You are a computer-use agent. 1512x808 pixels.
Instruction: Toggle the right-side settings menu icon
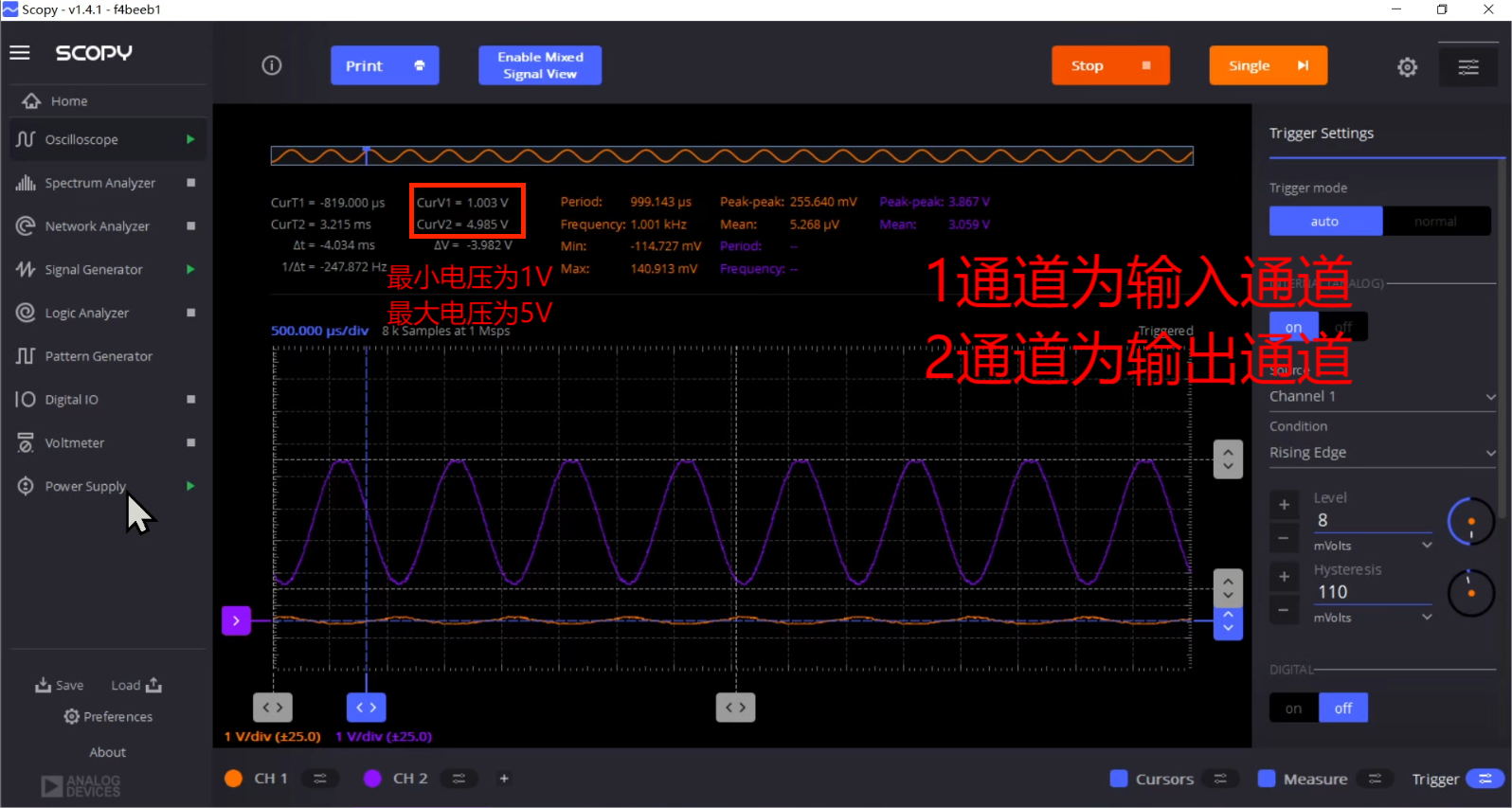click(1468, 66)
